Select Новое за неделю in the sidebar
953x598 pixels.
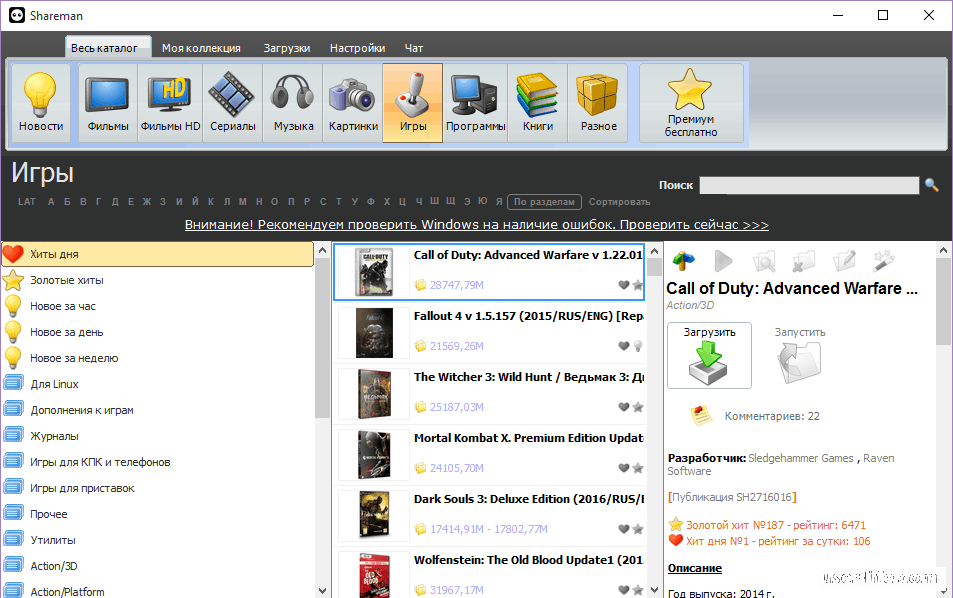pos(157,359)
